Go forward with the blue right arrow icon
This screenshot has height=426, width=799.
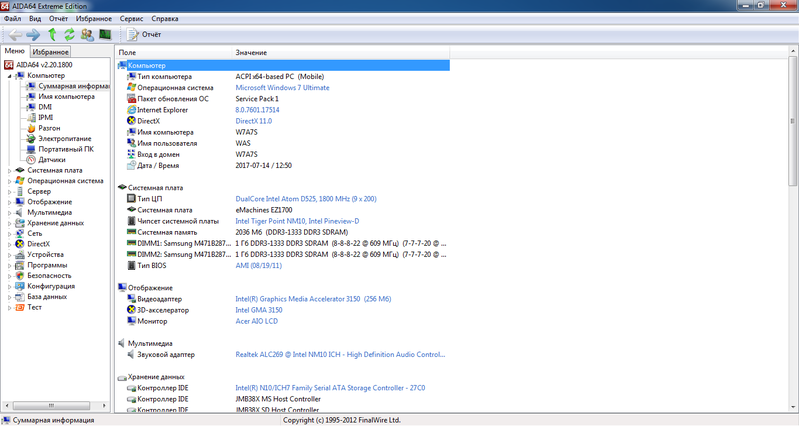tap(33, 35)
